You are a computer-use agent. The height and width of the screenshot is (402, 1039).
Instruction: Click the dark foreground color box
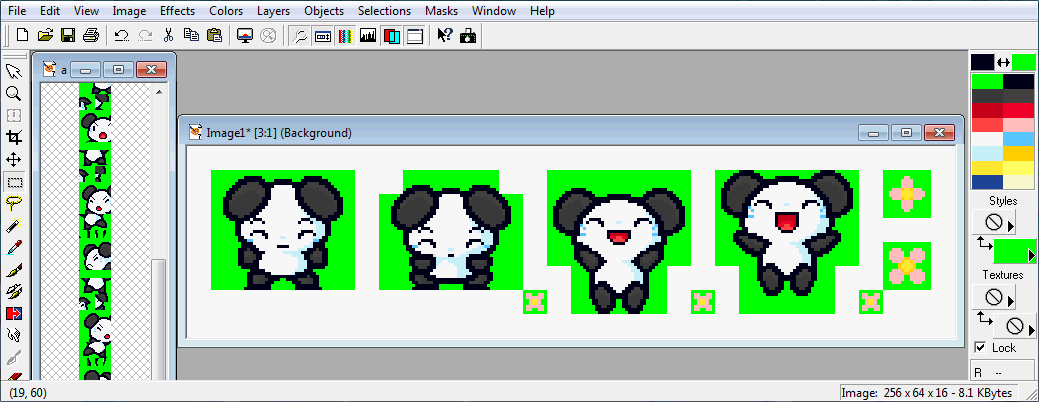click(983, 62)
